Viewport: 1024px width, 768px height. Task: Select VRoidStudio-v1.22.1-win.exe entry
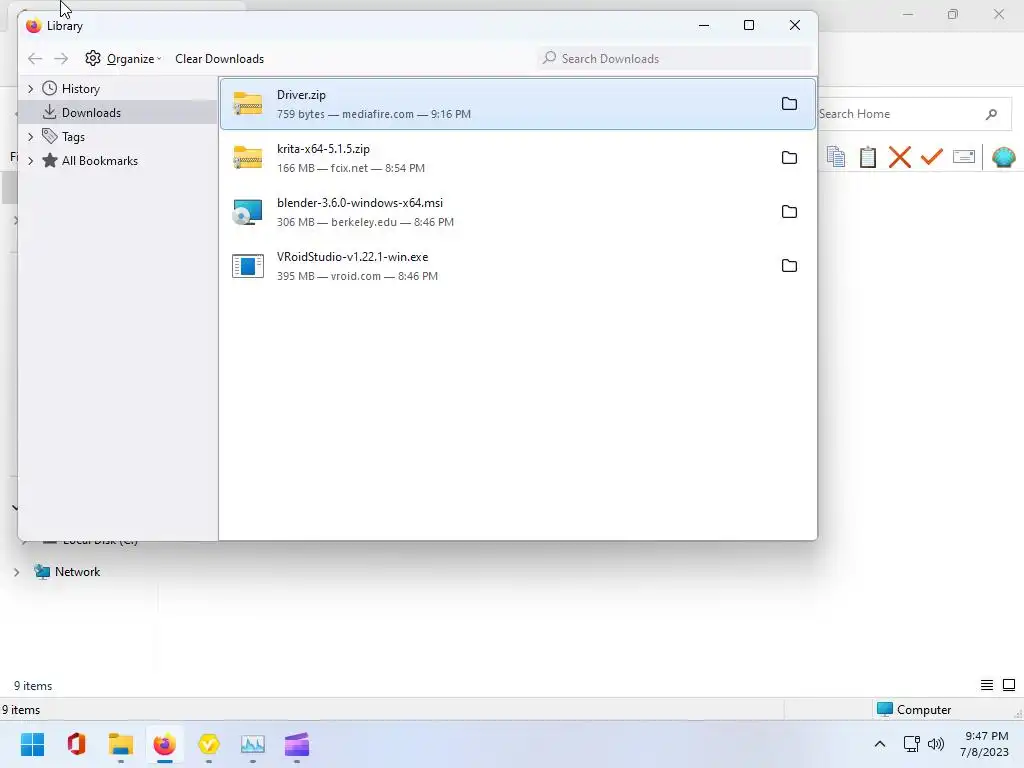(x=518, y=266)
